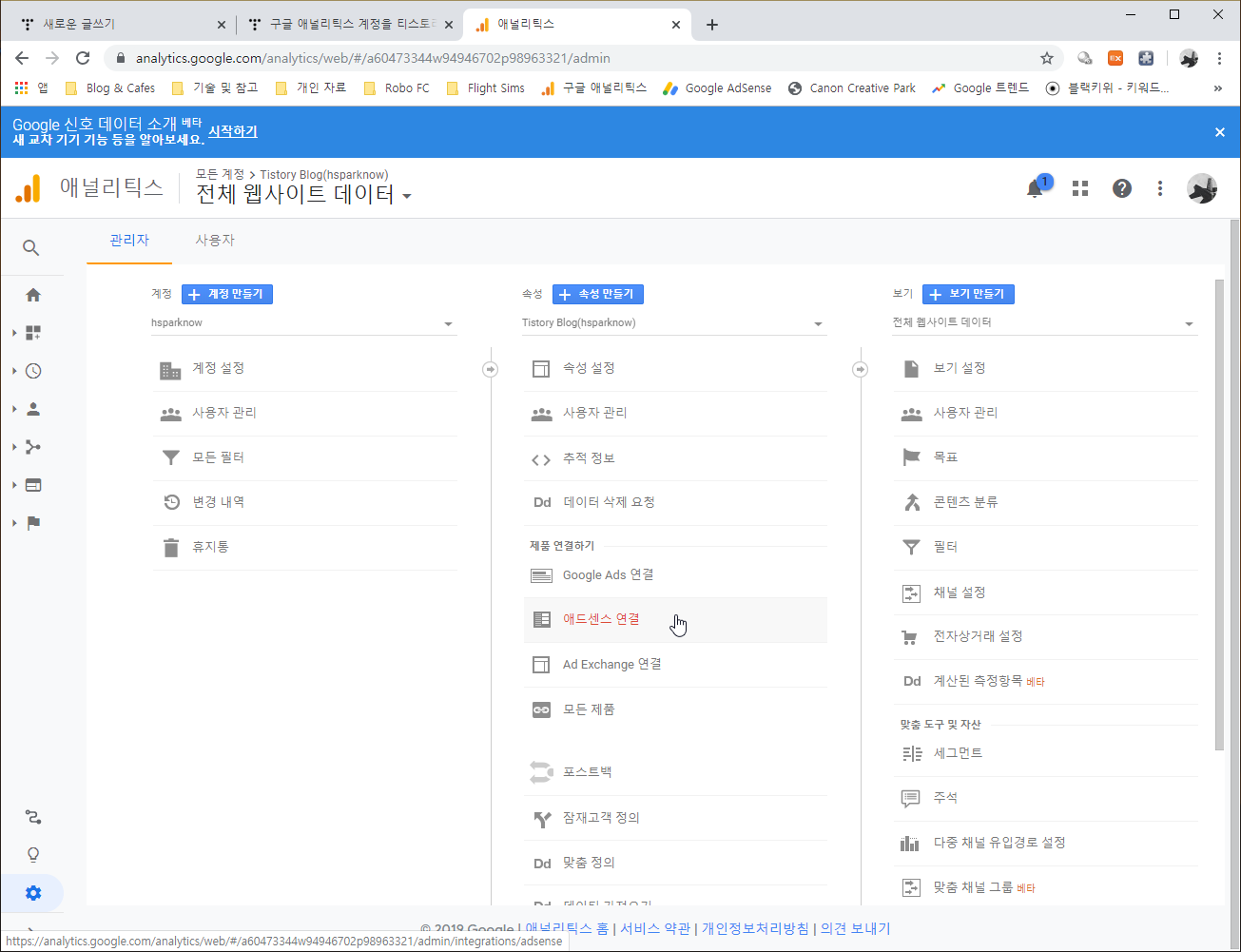
Task: Open Google AdSense bookmark
Action: [719, 88]
